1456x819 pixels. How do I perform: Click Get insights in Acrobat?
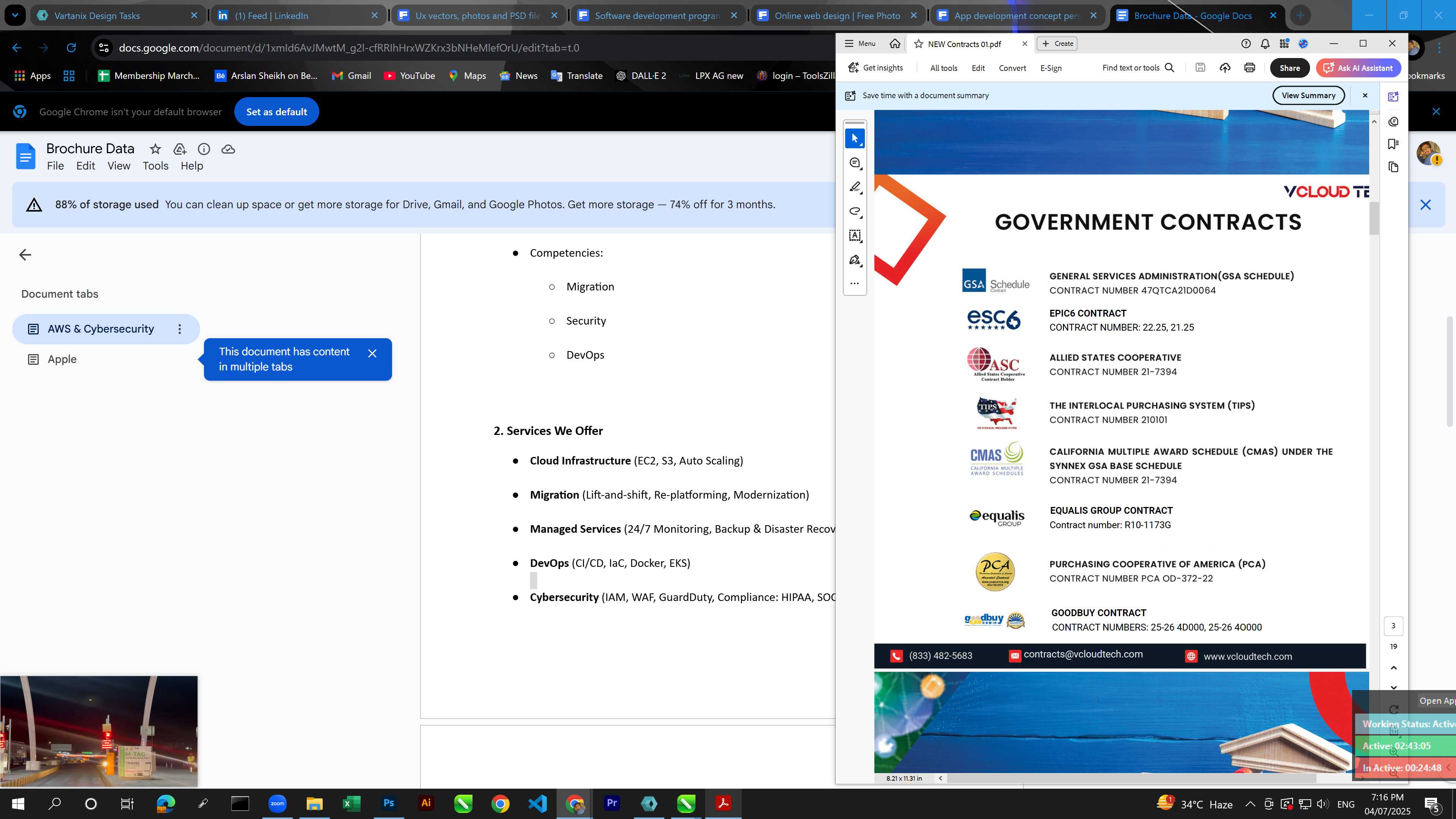(875, 68)
